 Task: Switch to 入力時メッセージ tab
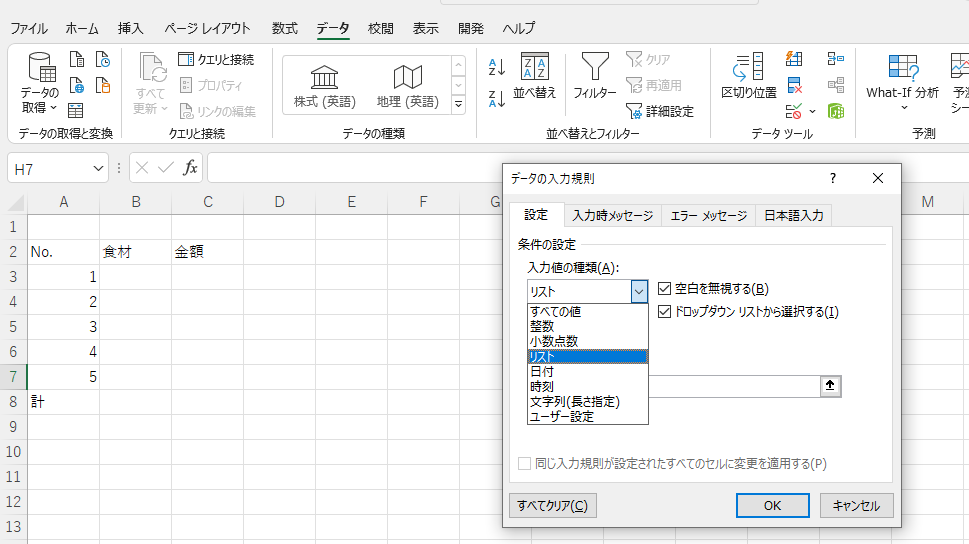612,215
